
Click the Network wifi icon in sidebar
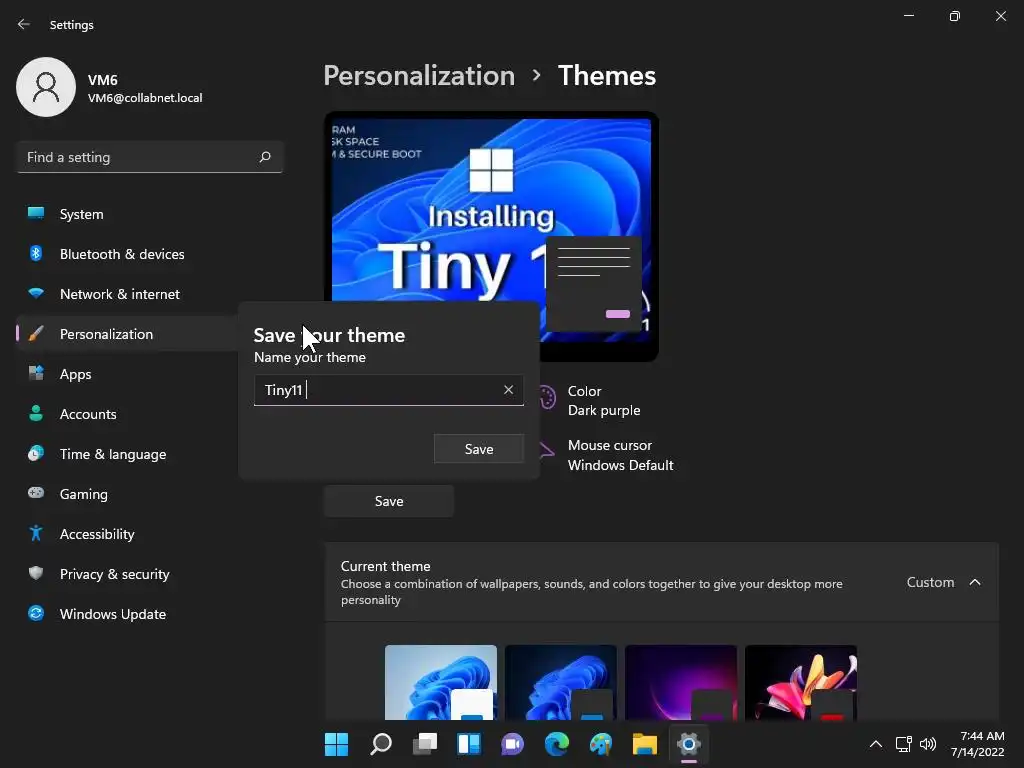[x=36, y=293]
